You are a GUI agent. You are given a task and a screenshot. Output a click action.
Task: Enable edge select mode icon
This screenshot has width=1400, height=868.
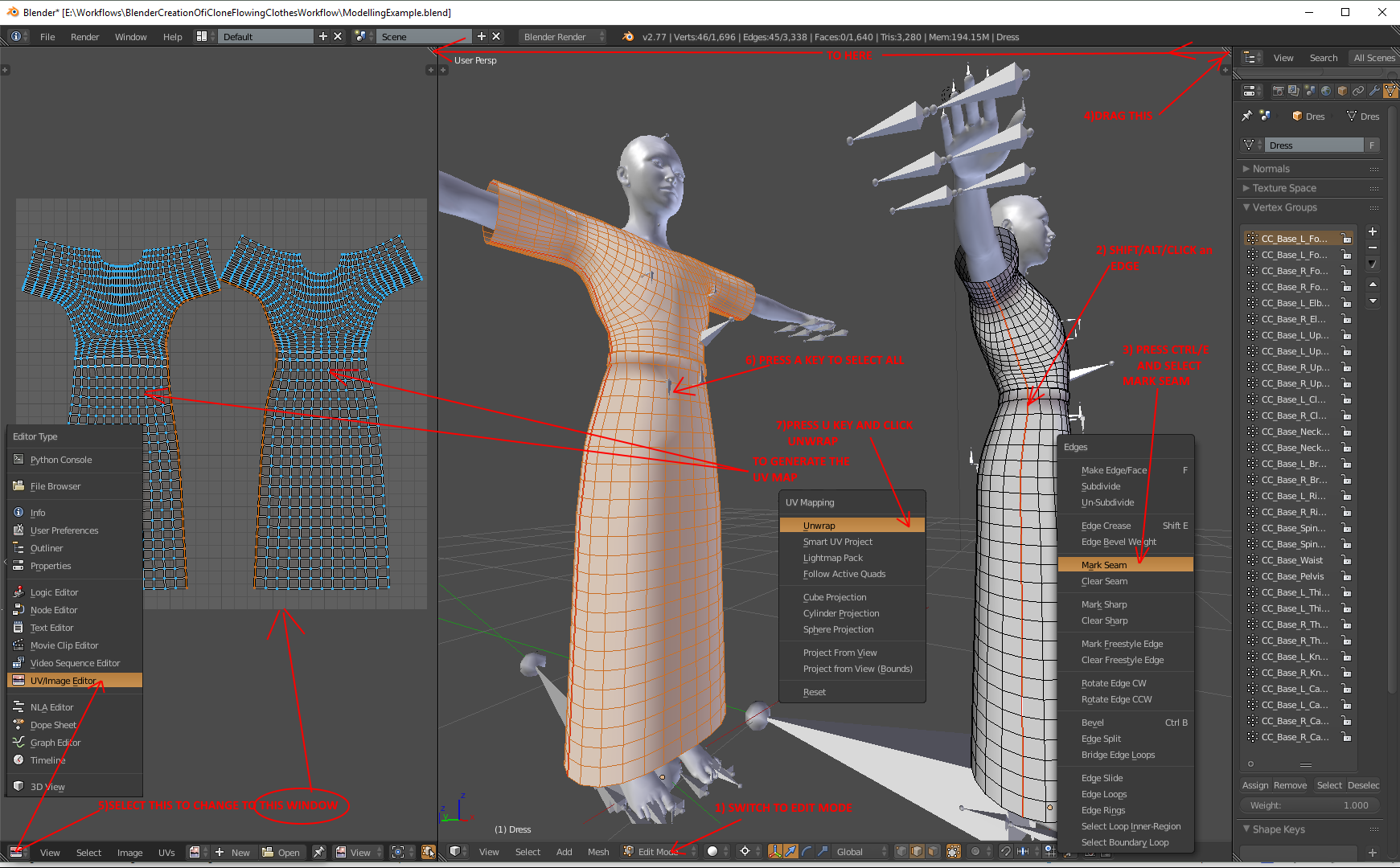point(917,851)
